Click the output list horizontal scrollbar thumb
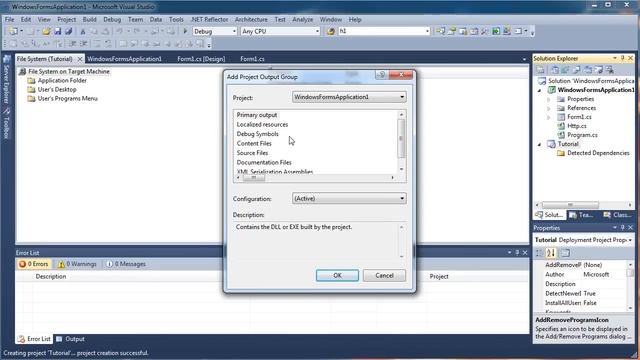Viewport: 640px width, 360px height. click(253, 178)
